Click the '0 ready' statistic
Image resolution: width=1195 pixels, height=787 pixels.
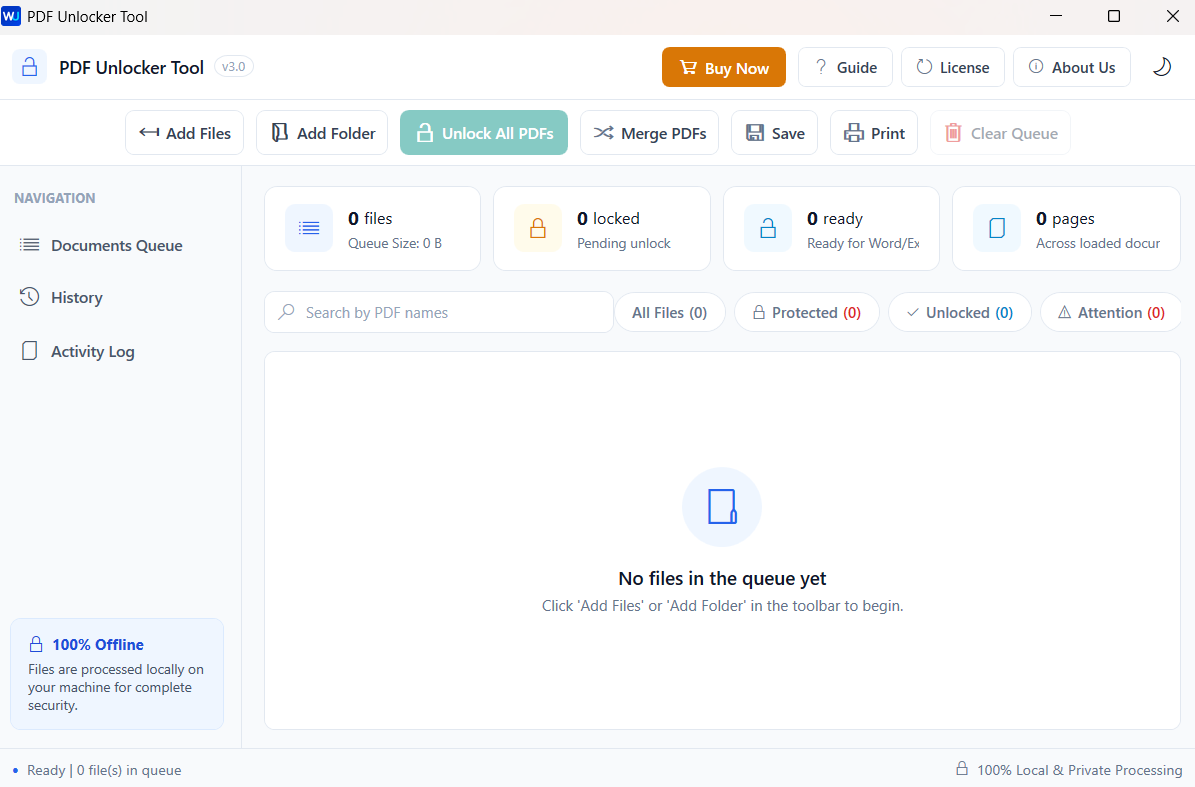(835, 219)
